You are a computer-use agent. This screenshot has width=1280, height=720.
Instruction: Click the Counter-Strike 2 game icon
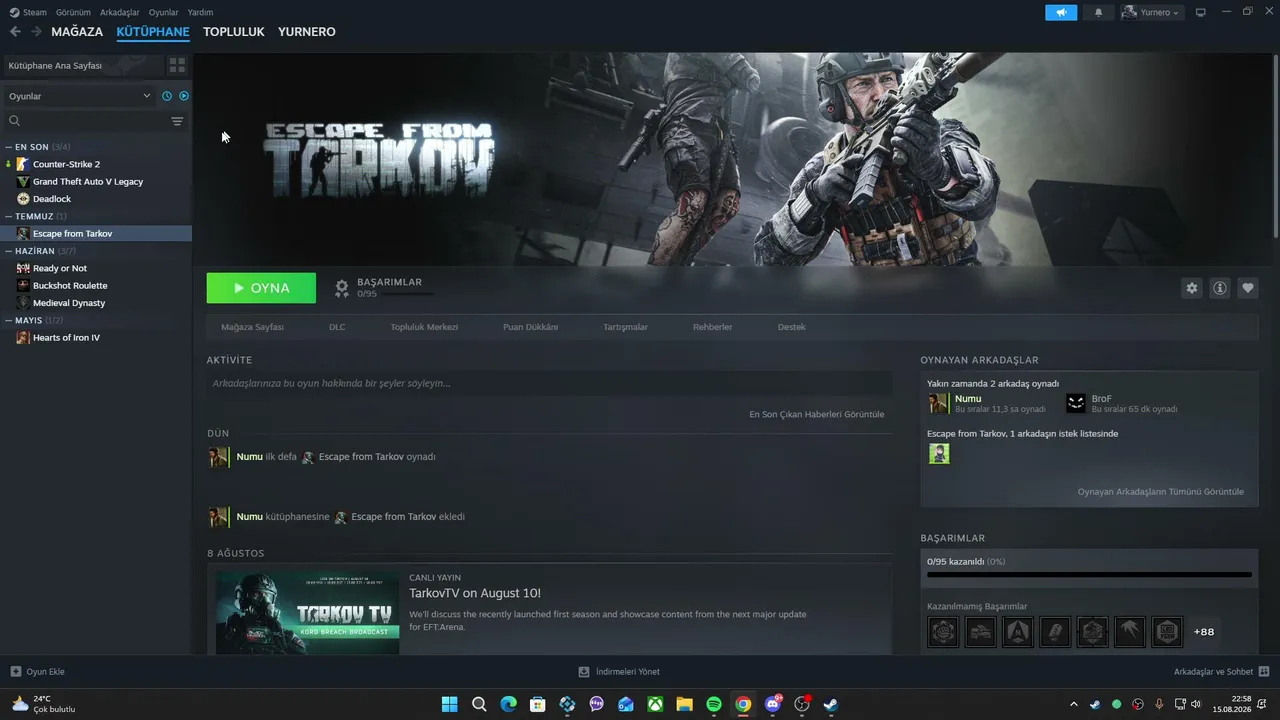coord(23,164)
